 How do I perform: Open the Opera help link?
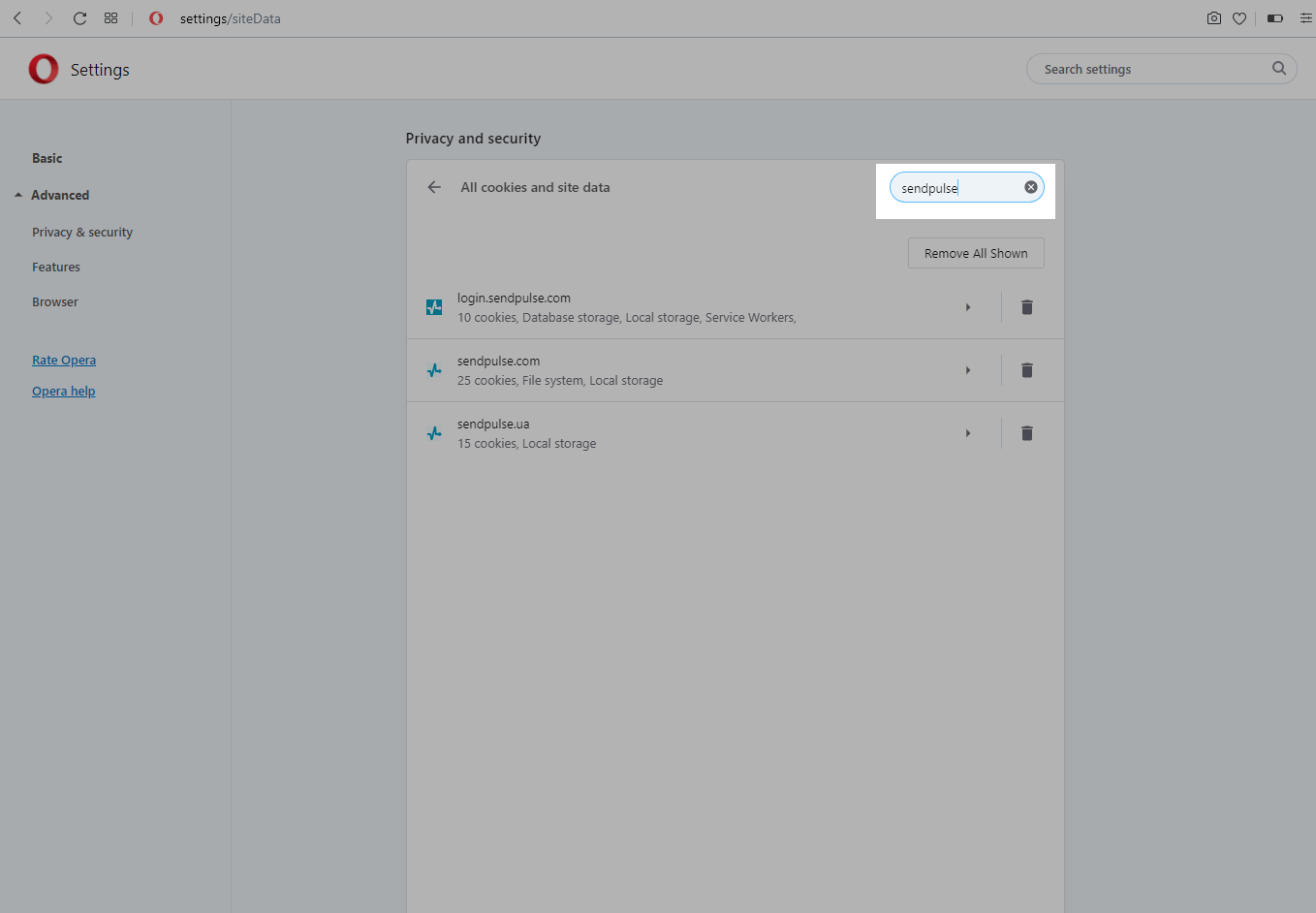(64, 392)
